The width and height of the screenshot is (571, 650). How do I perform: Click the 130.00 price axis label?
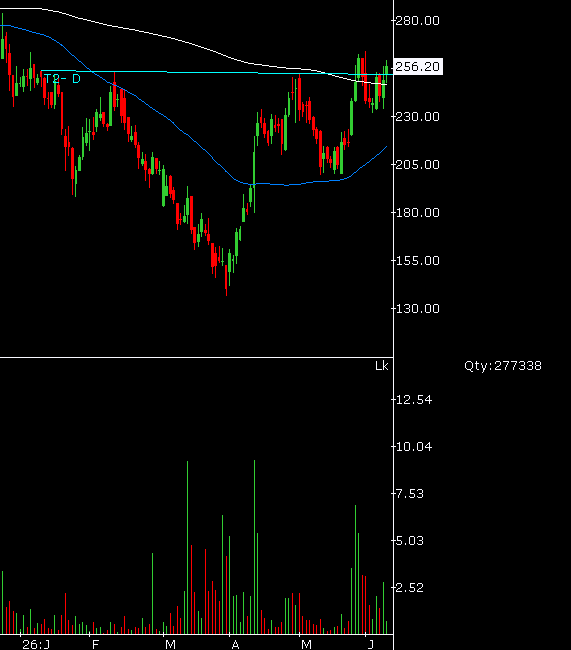(x=417, y=309)
